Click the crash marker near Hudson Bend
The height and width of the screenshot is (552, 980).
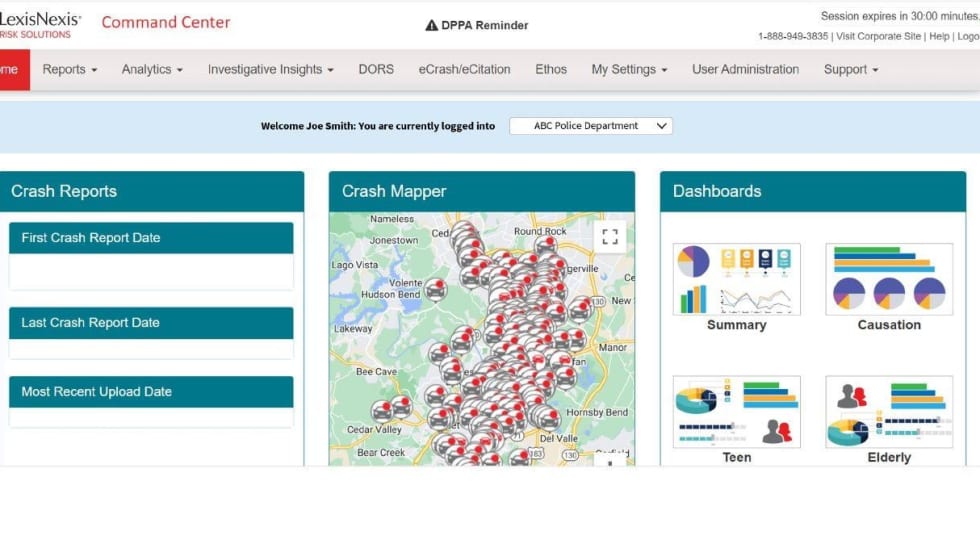pyautogui.click(x=435, y=289)
